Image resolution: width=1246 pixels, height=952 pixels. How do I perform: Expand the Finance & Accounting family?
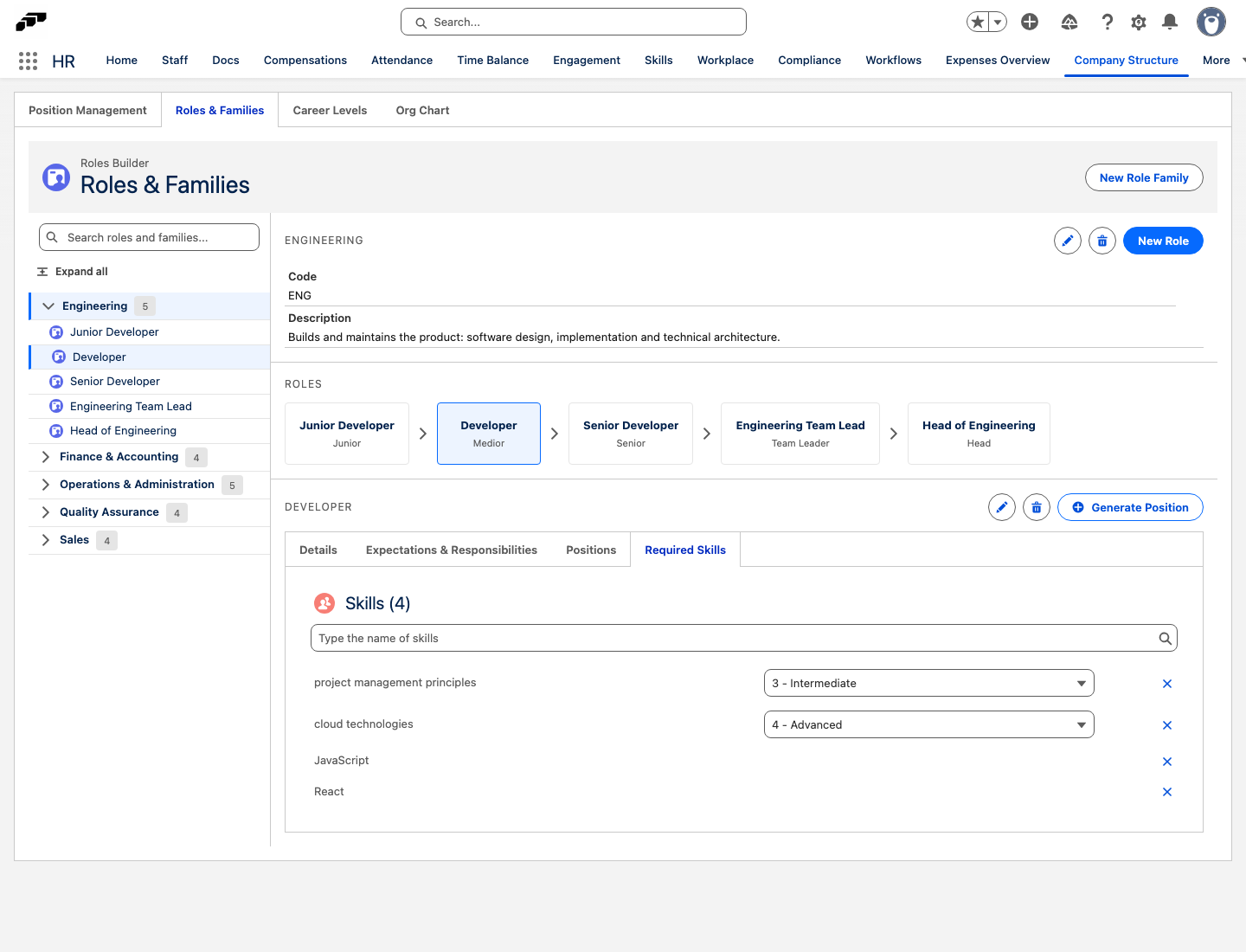pos(46,457)
